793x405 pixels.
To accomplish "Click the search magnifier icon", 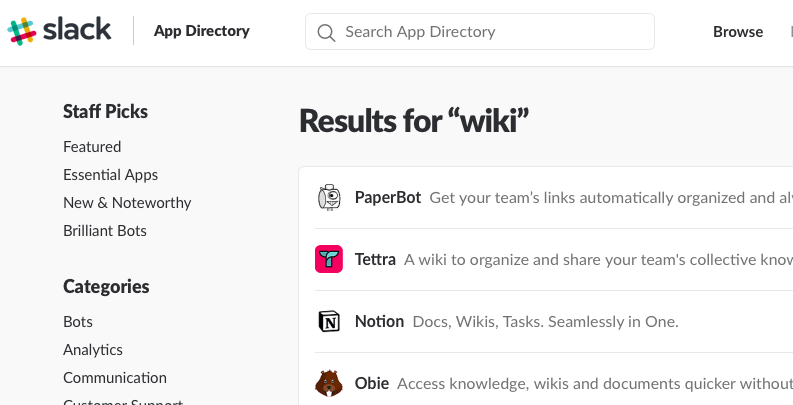I will click(x=326, y=32).
